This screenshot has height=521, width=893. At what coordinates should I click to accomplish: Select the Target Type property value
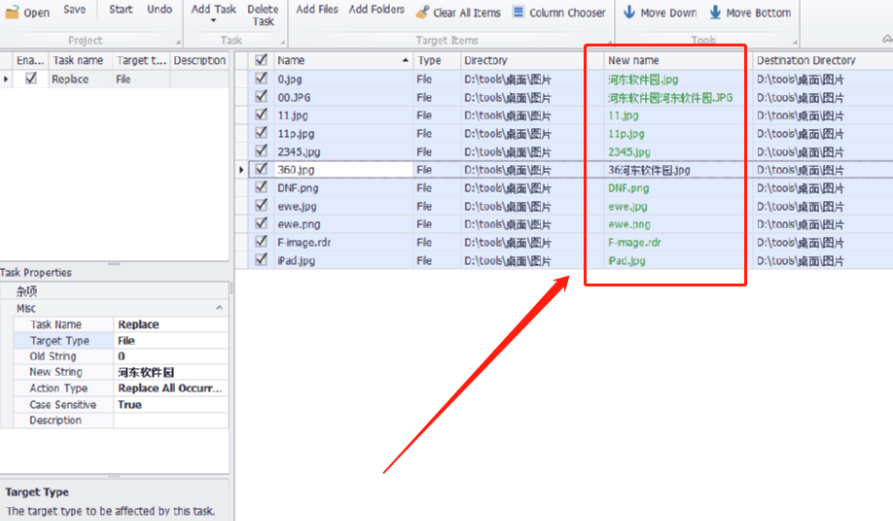[170, 341]
